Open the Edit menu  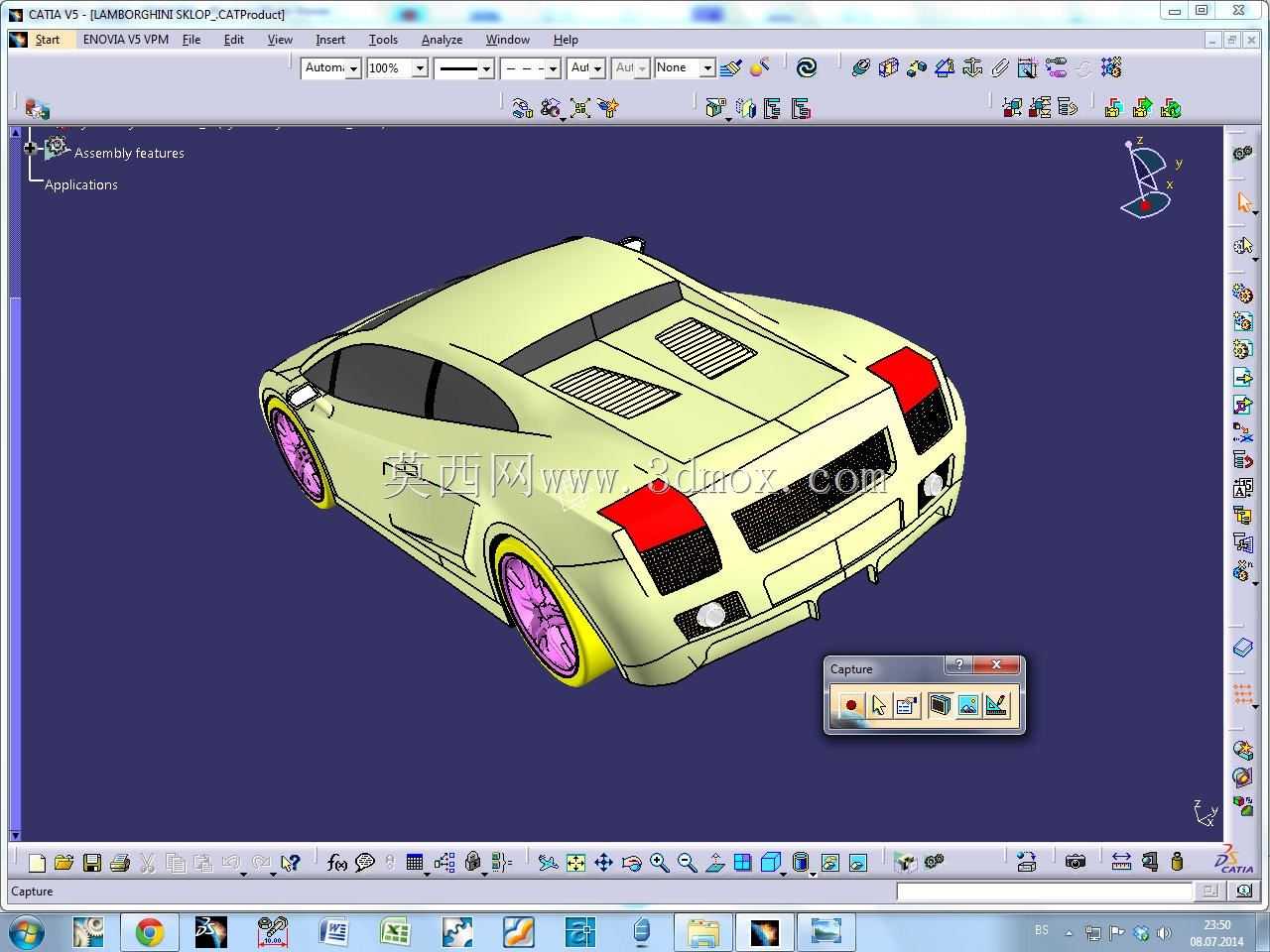click(x=234, y=40)
